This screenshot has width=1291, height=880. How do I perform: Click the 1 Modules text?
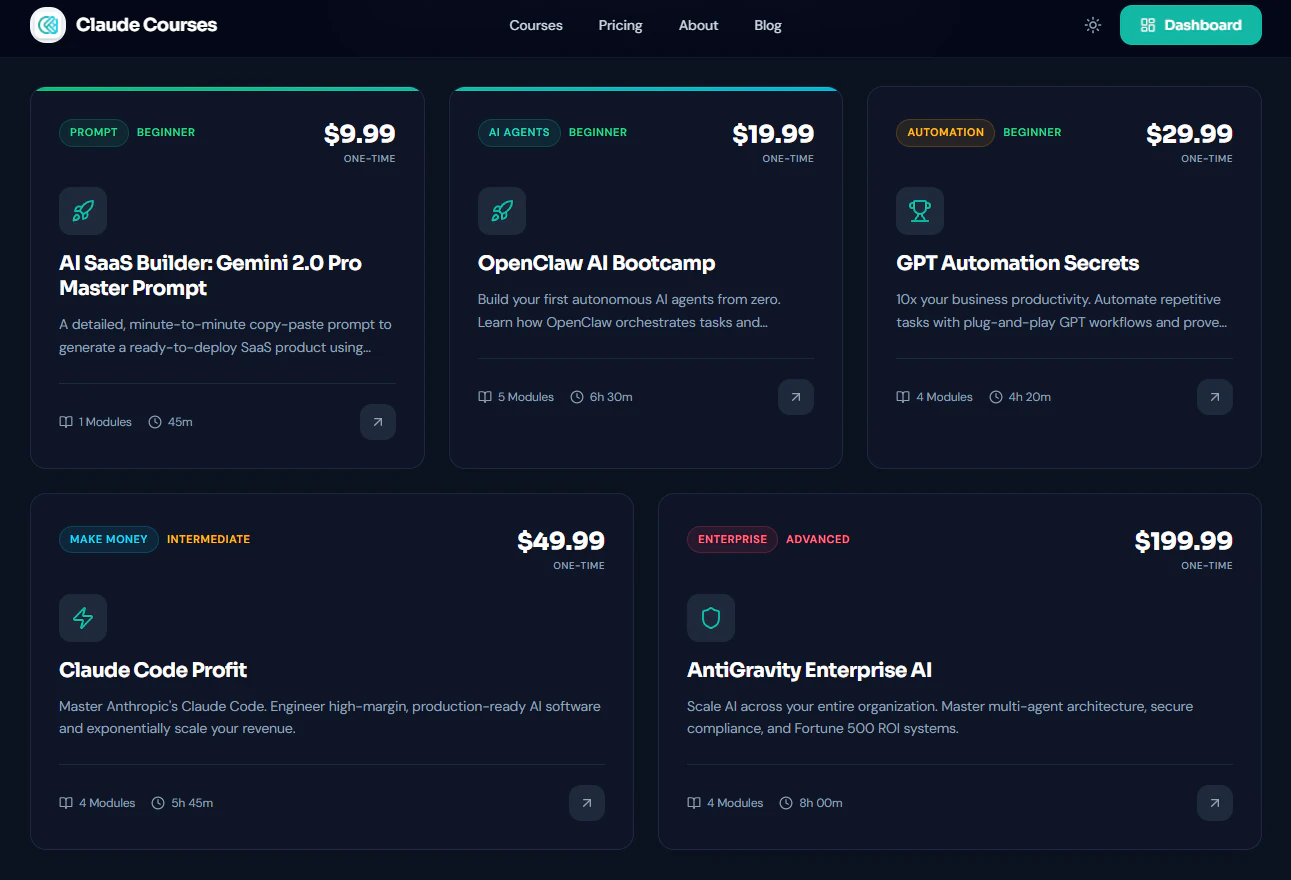tap(105, 422)
